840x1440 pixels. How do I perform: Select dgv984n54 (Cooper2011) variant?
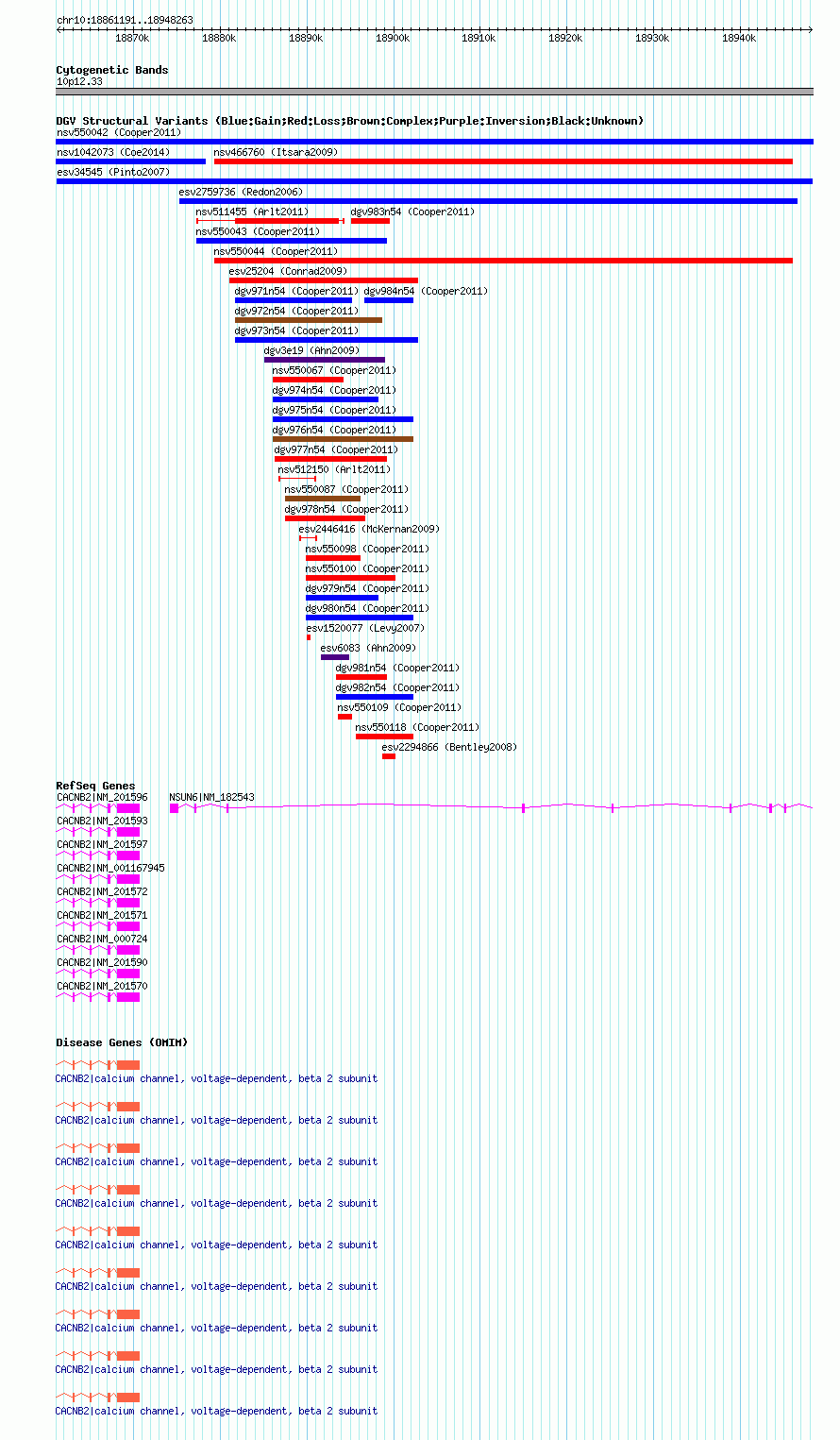click(389, 300)
